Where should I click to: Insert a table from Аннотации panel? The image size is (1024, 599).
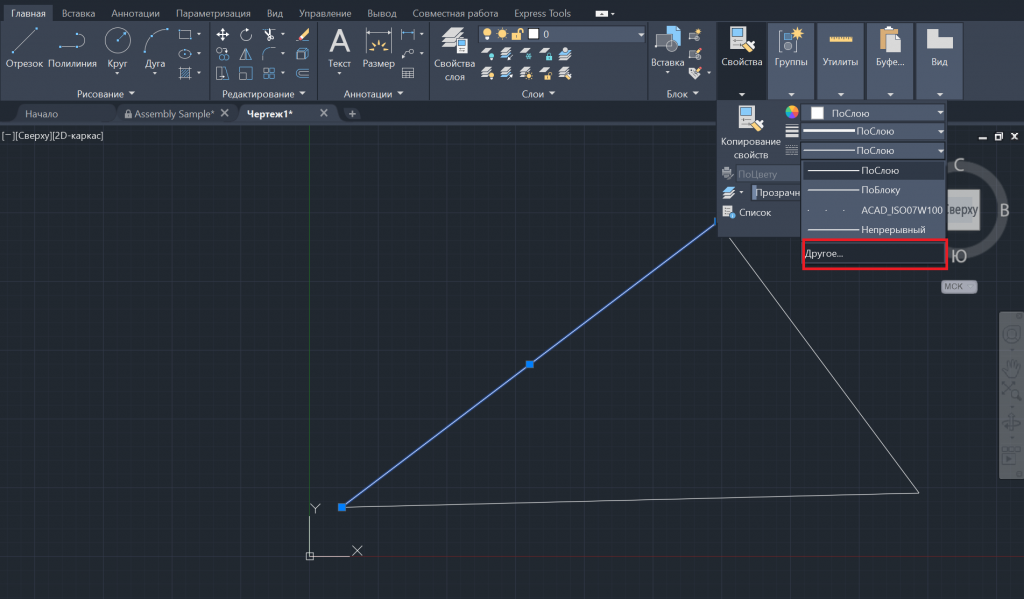point(408,73)
